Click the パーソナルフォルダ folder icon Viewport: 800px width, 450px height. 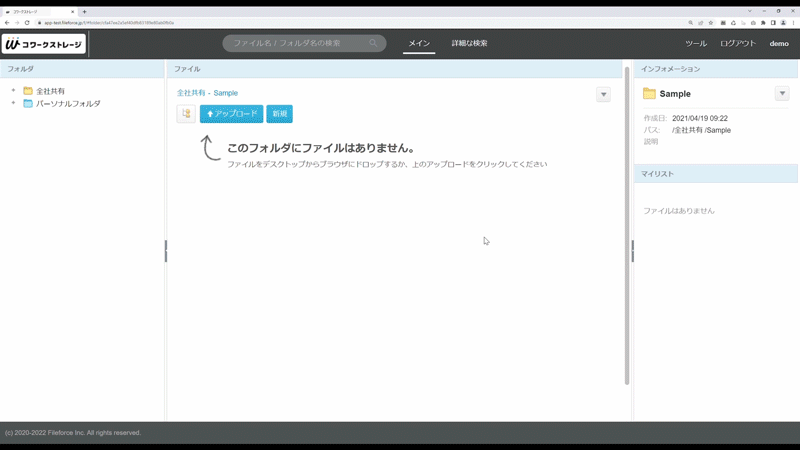click(x=28, y=103)
